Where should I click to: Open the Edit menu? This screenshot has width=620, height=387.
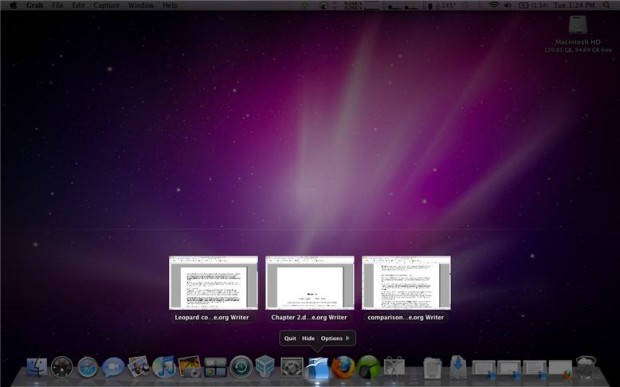[x=78, y=5]
